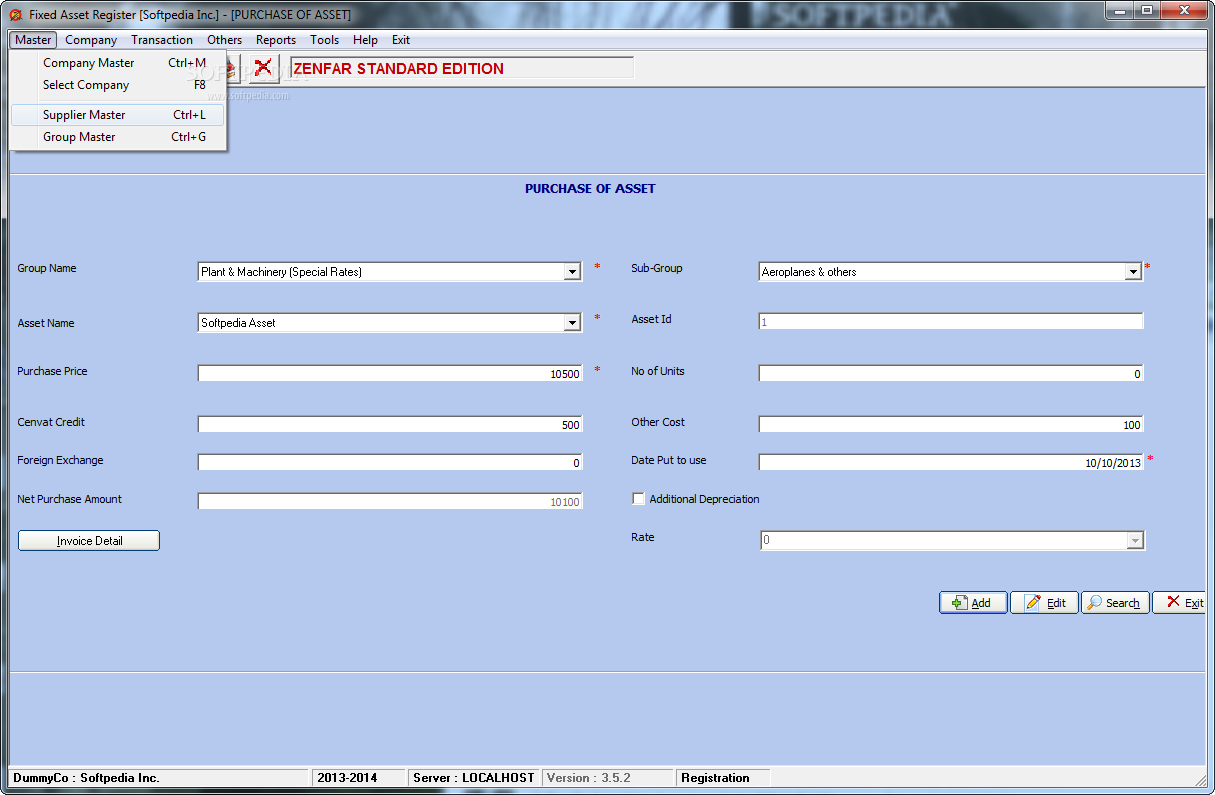Click the Net Purchase Amount field
Viewport: 1215px width, 795px height.
tap(390, 502)
